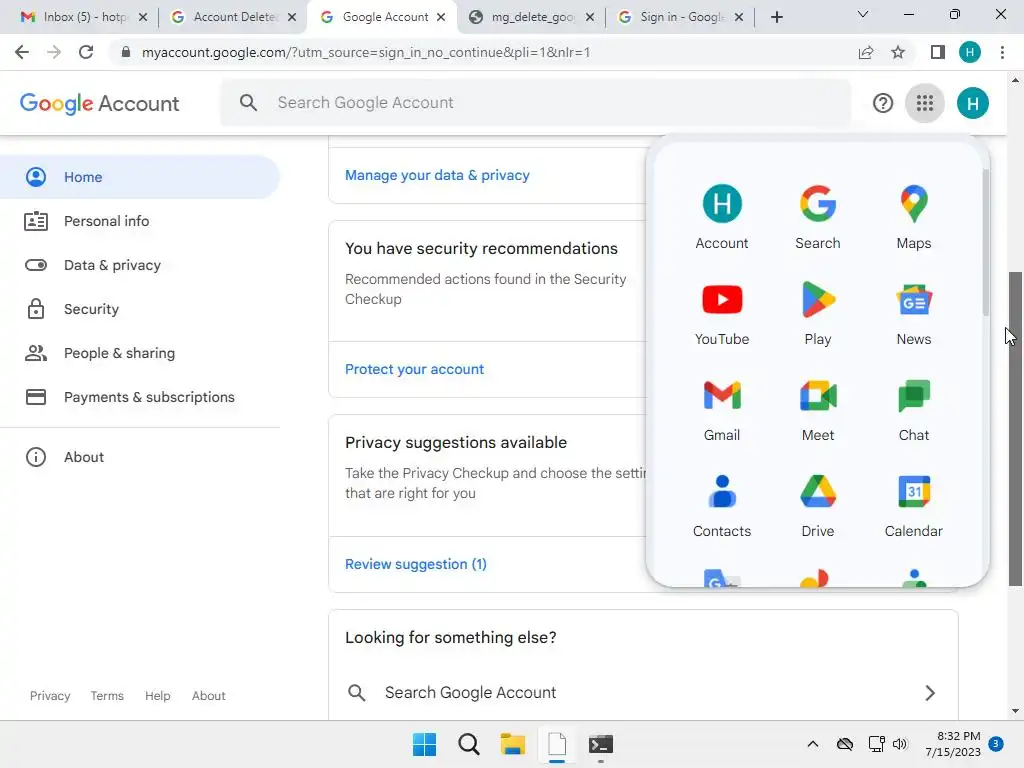1024x768 pixels.
Task: Click Google Account logo
Action: [99, 103]
